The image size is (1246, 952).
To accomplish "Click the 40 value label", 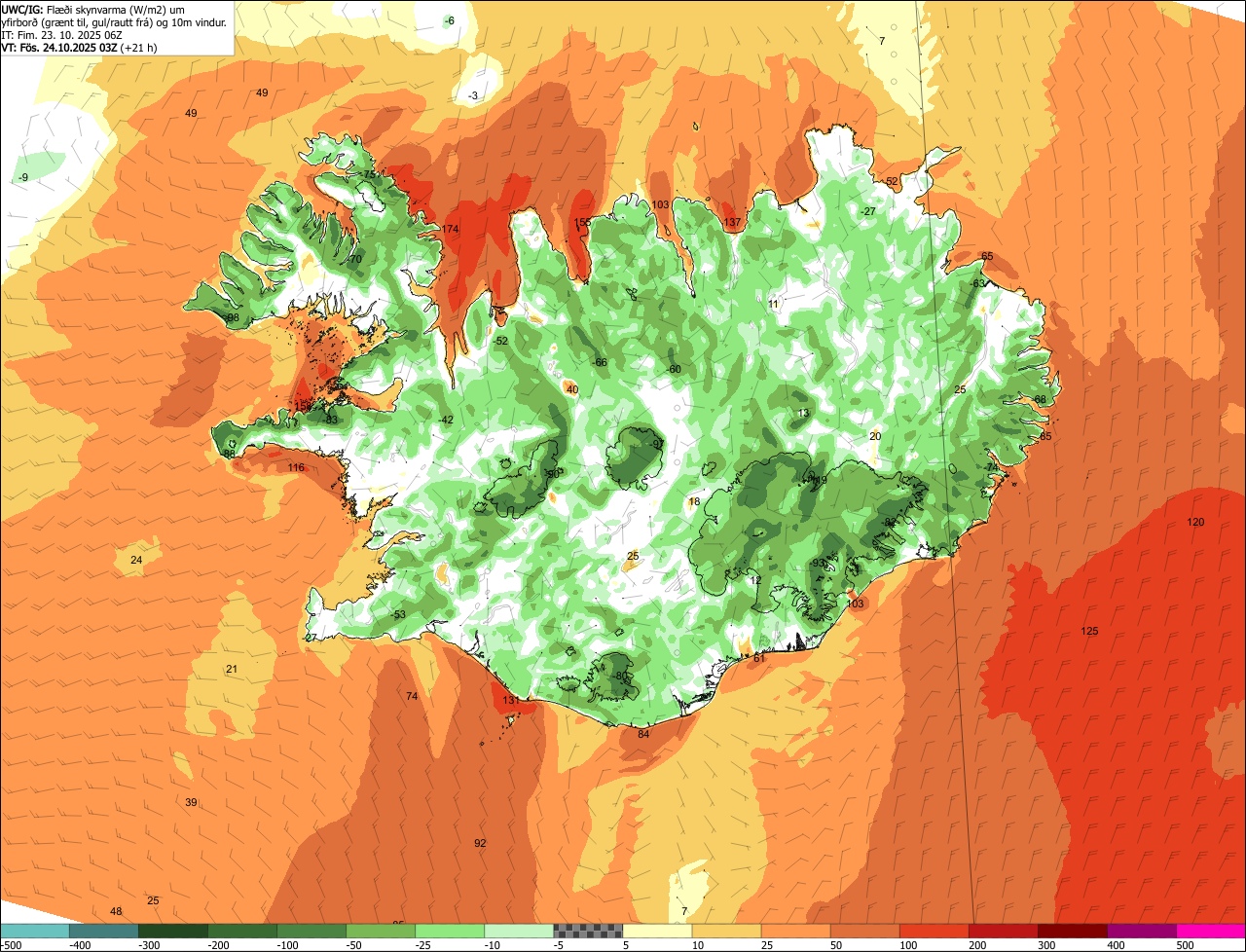I will pos(572,389).
